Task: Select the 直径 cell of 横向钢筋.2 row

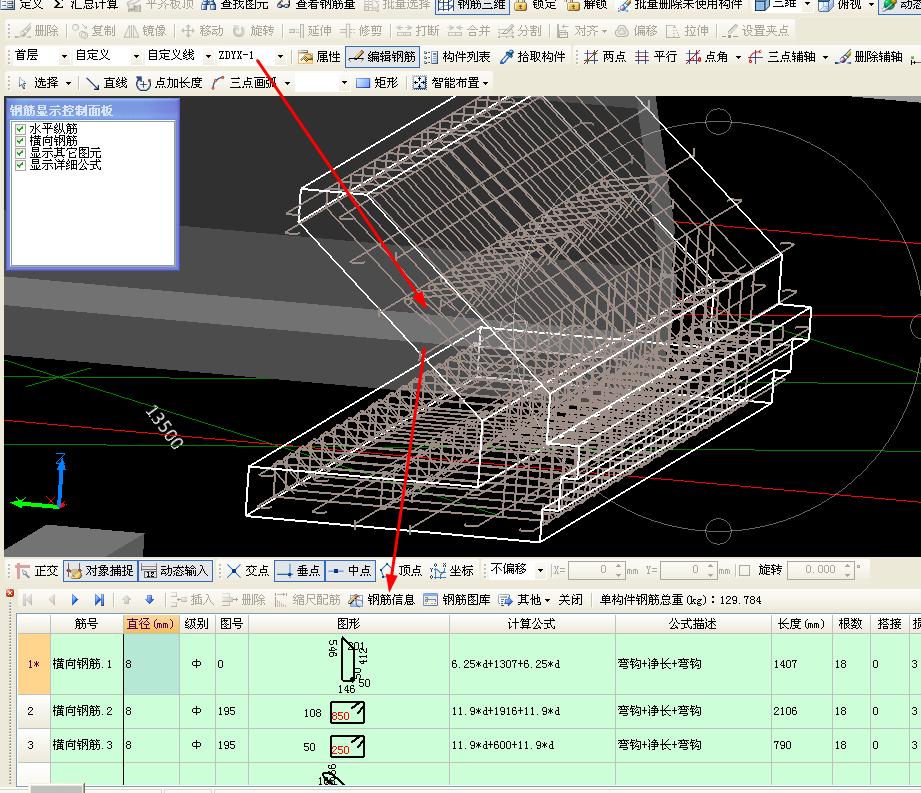Action: coord(151,711)
